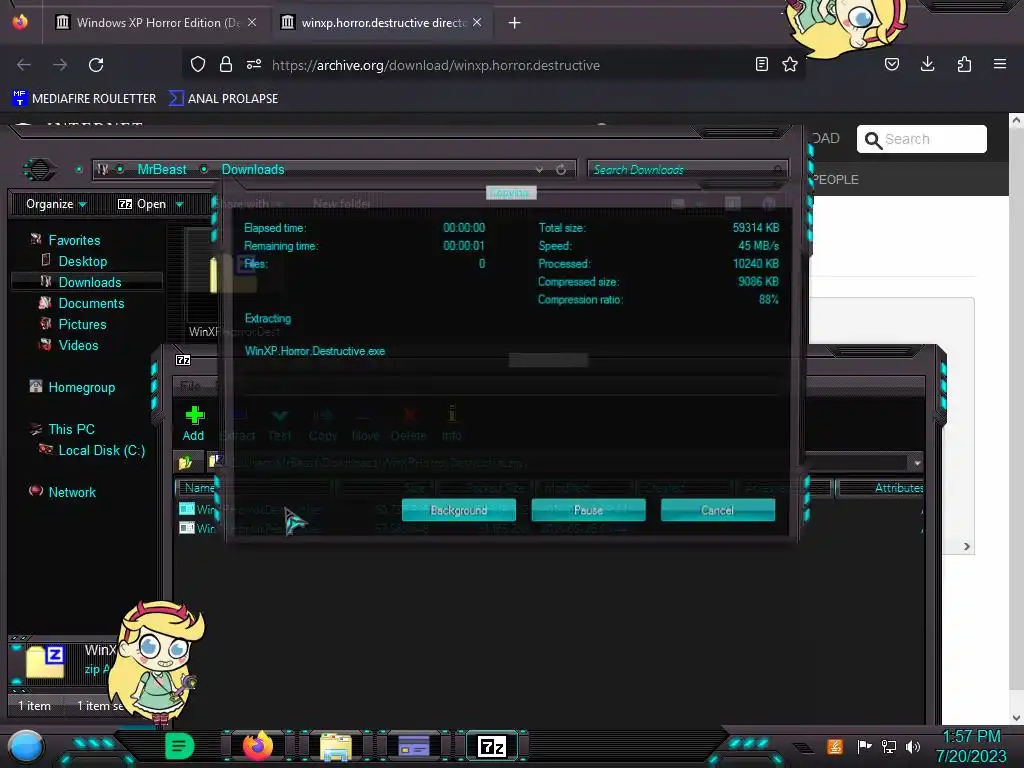This screenshot has height=768, width=1024.
Task: Open Videos in the navigation pane
Action: 78,345
